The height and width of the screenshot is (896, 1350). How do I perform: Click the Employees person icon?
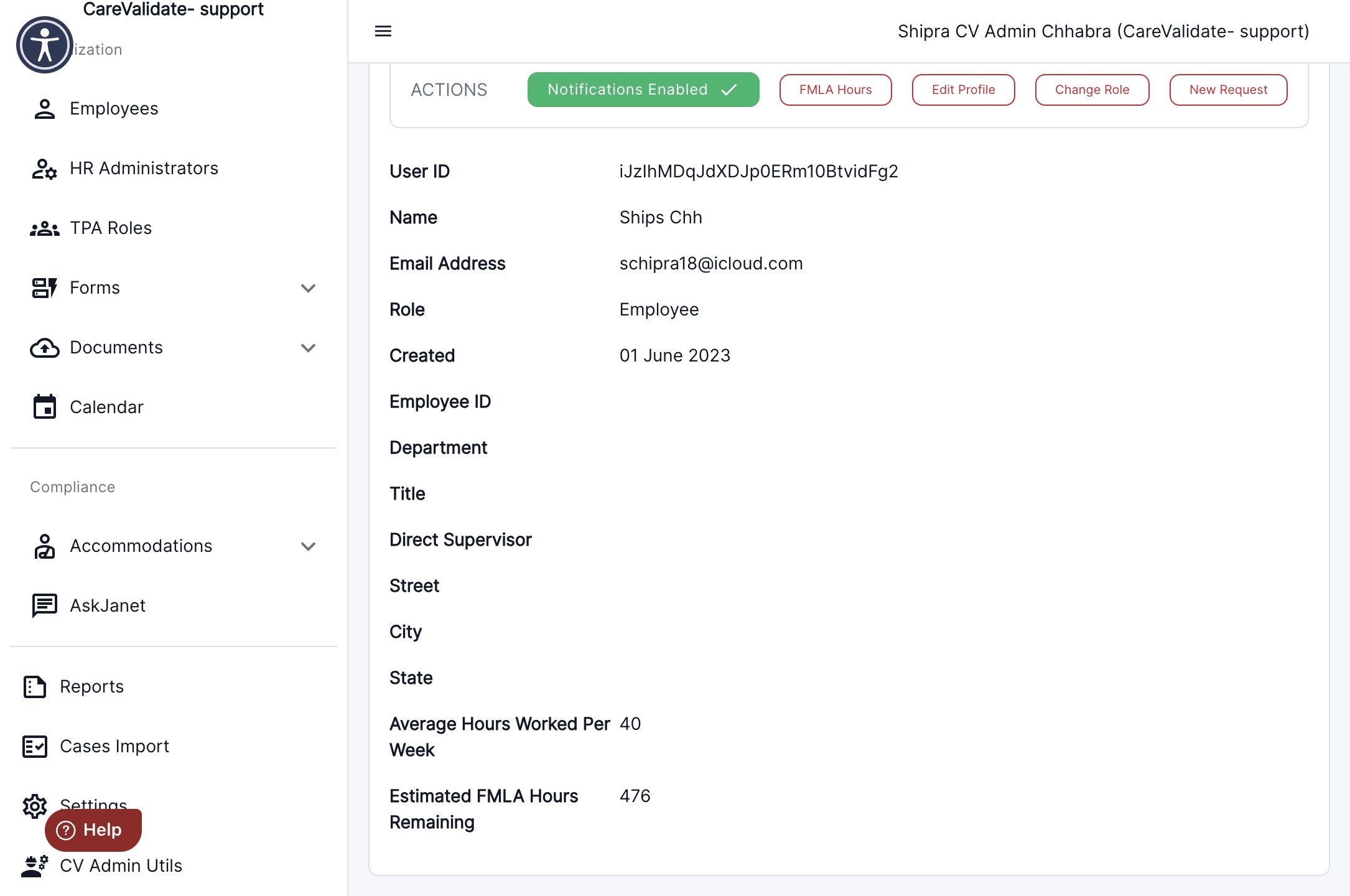44,108
